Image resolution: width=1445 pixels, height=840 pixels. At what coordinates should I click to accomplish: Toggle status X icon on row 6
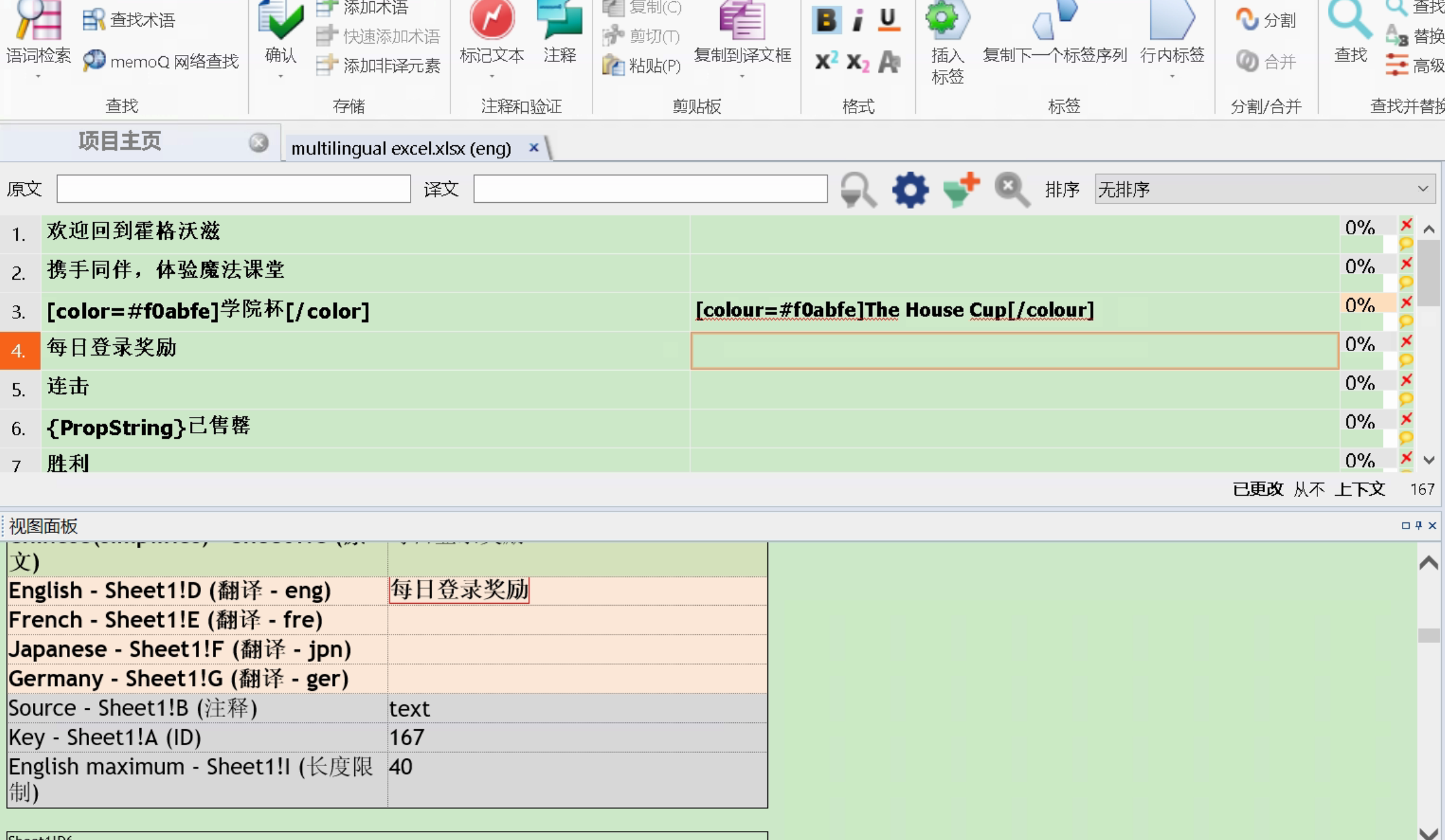[x=1406, y=419]
